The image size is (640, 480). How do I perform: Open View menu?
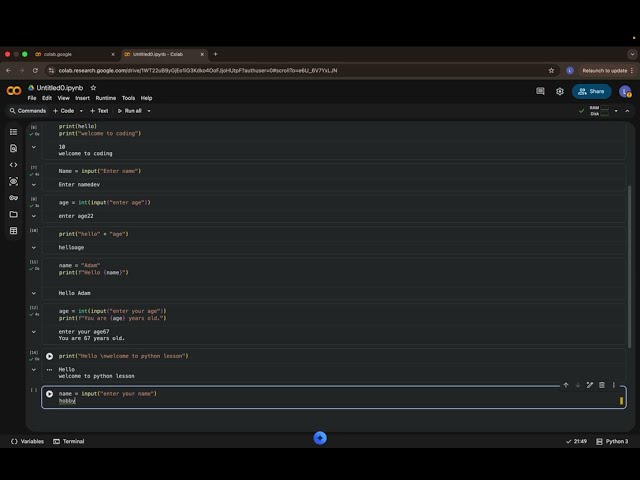[63, 98]
